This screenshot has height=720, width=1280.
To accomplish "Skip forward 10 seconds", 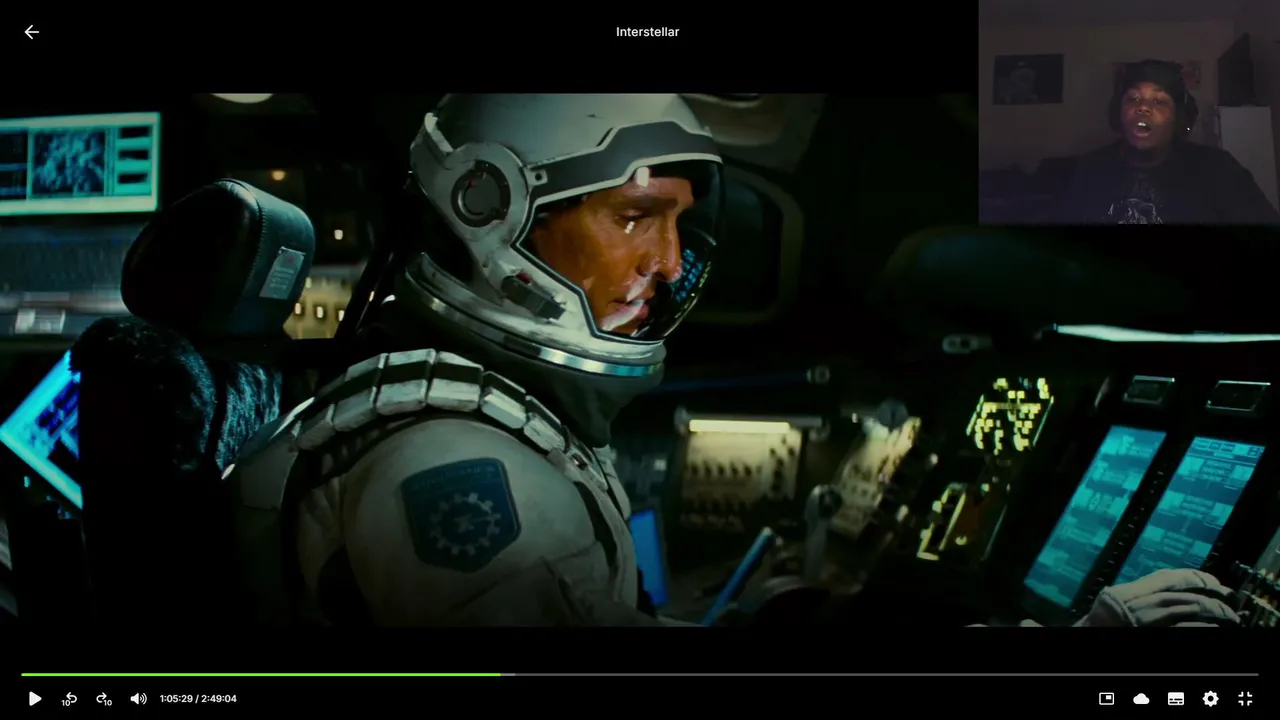I will tap(104, 699).
